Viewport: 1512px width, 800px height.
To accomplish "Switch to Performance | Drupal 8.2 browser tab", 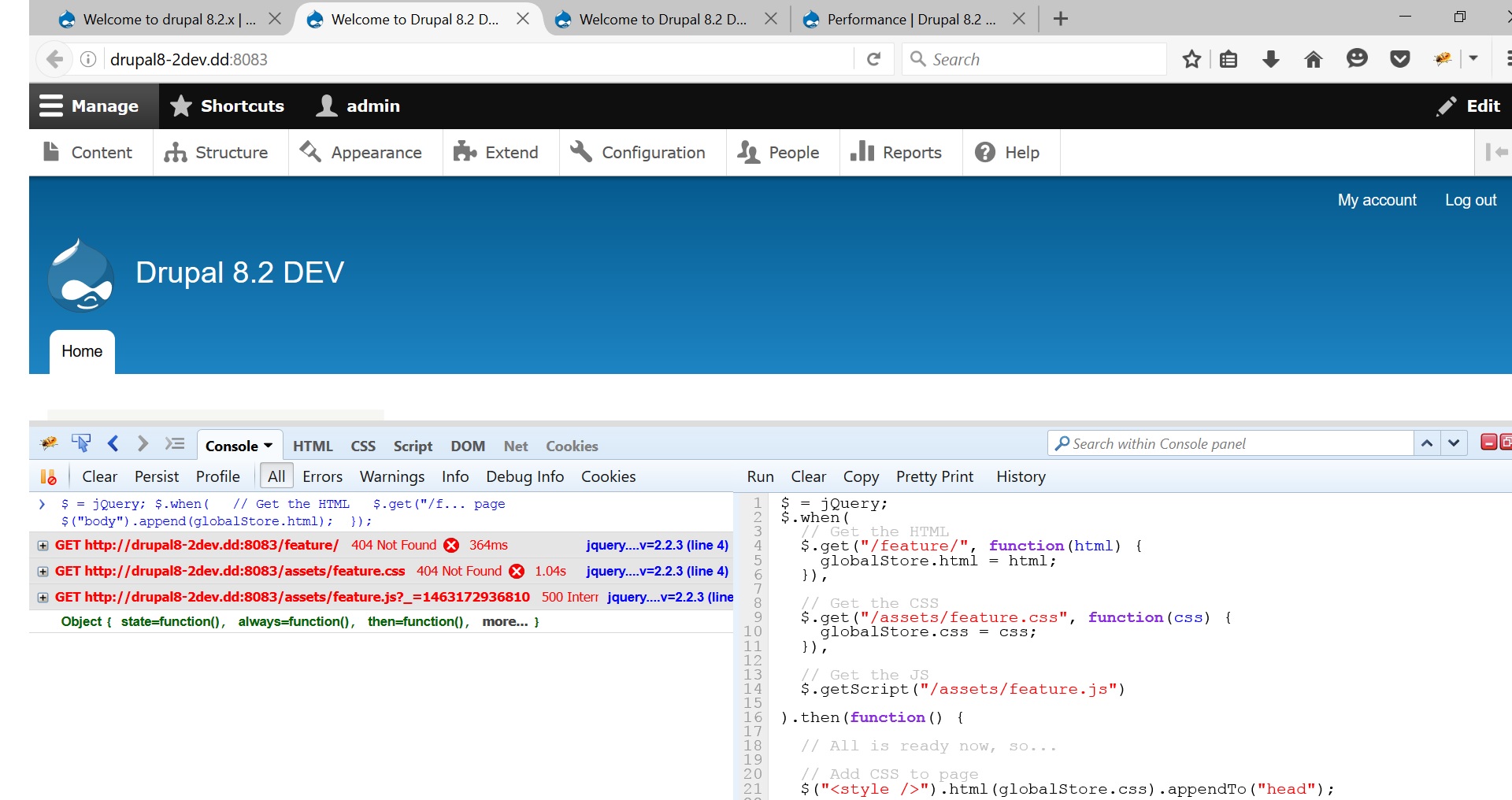I will pos(912,19).
